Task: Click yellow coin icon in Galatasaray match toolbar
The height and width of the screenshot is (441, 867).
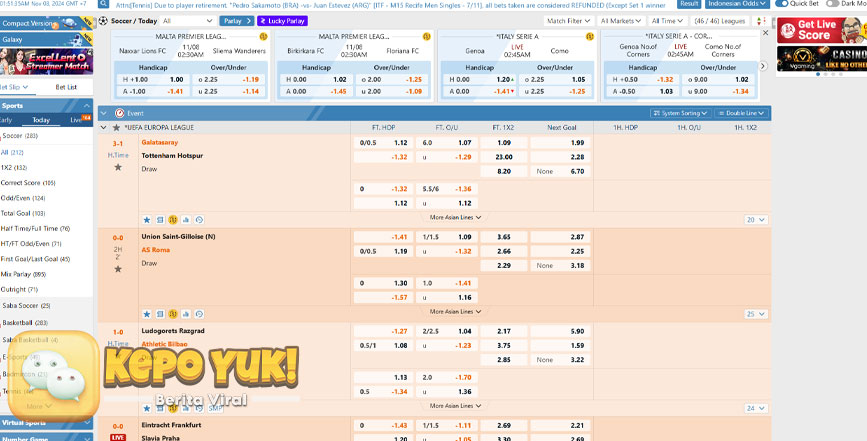Action: 173,220
